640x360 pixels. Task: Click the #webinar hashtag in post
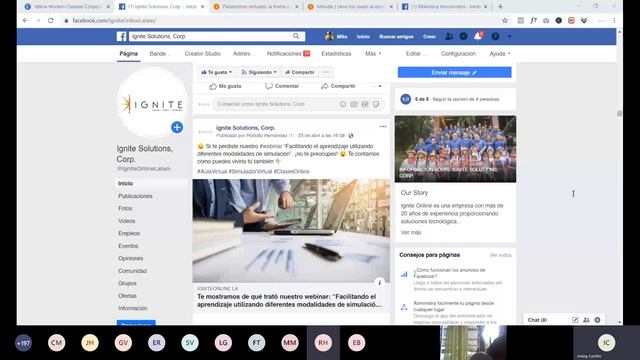coord(271,146)
